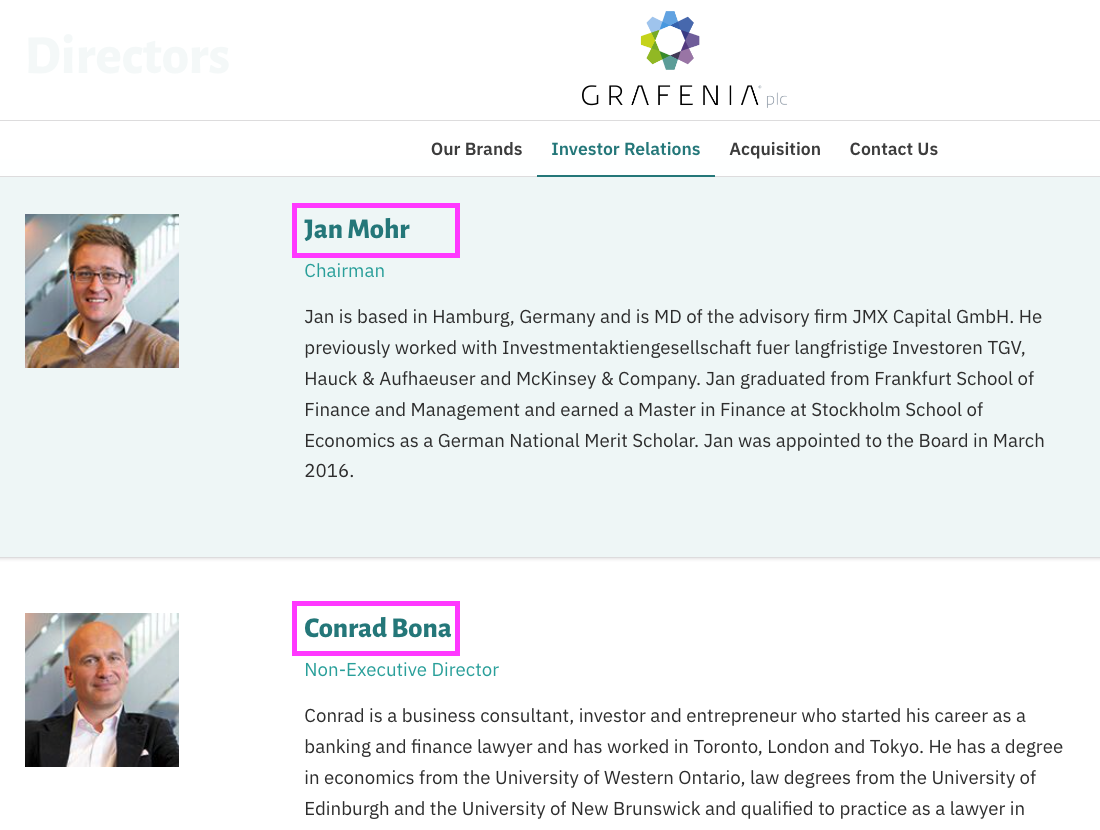Click the colorful Grafenia flower logo

tap(670, 40)
